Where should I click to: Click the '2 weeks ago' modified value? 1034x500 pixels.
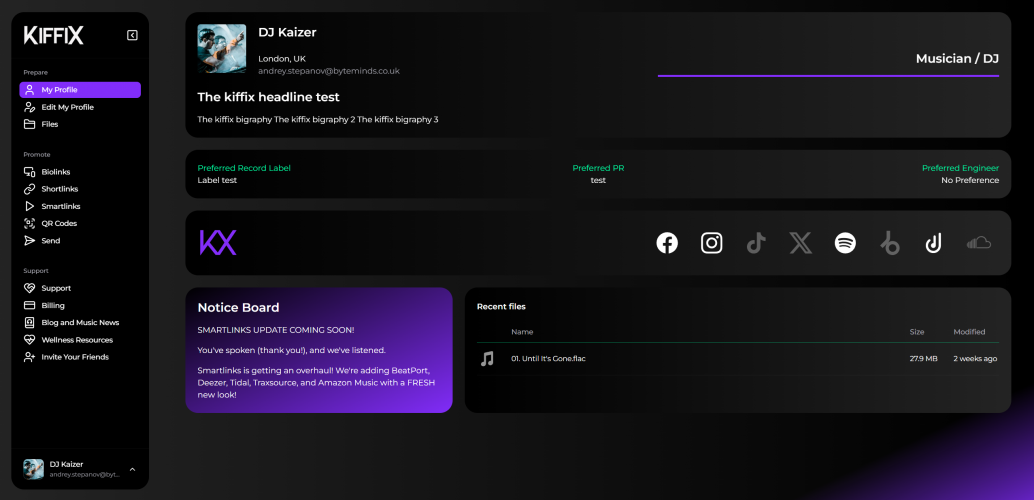[x=975, y=359]
